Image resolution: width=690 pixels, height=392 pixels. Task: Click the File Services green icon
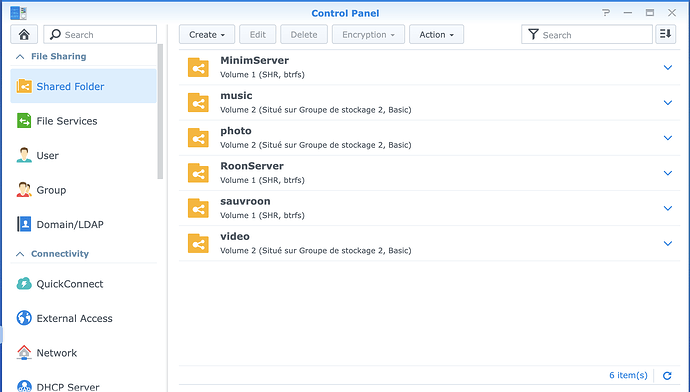pyautogui.click(x=24, y=121)
